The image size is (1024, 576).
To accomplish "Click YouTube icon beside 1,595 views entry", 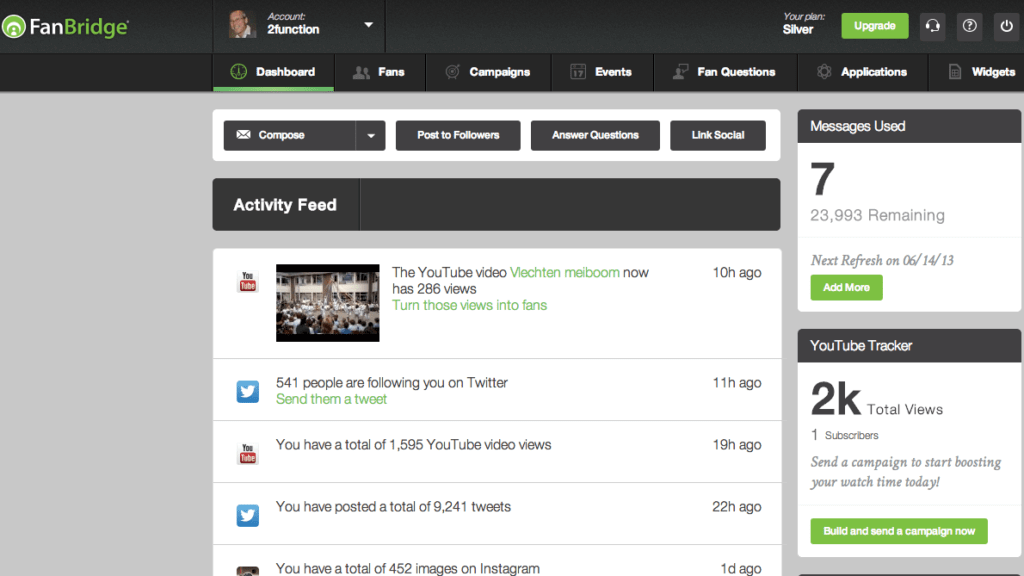I will tap(248, 453).
